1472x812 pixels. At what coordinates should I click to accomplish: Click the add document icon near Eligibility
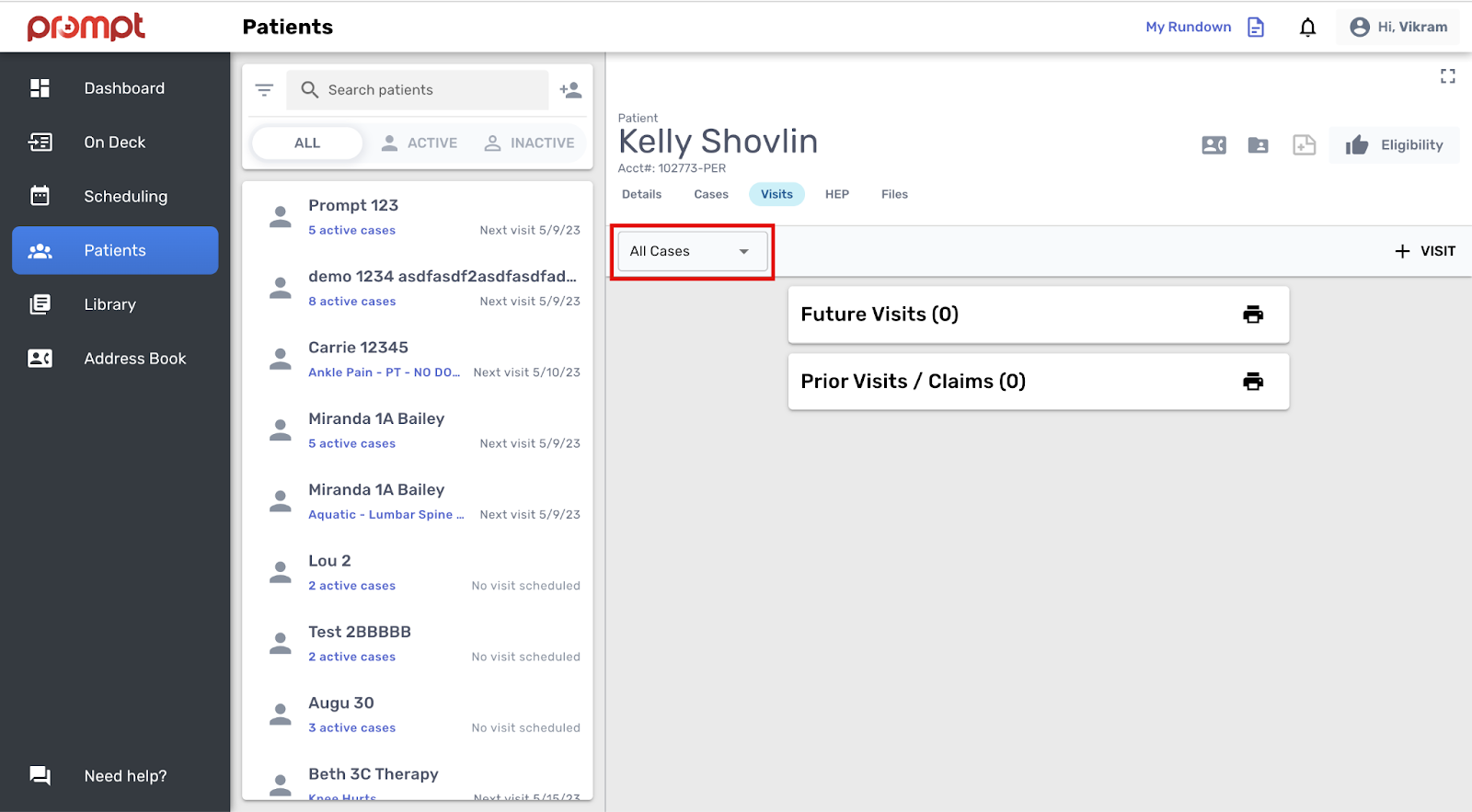[1304, 145]
